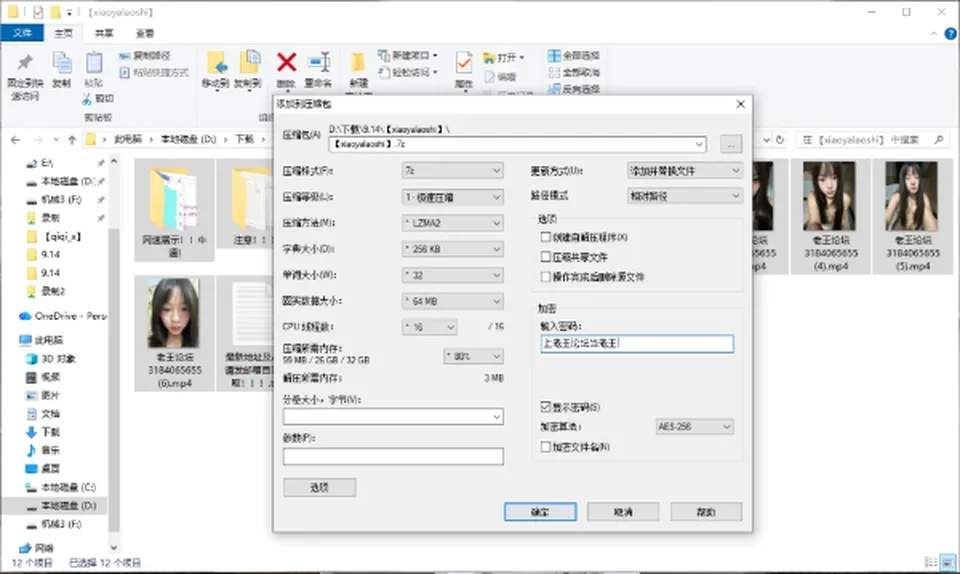Enable 压缩共享文件 checkbox
The height and width of the screenshot is (574, 960).
coord(546,257)
